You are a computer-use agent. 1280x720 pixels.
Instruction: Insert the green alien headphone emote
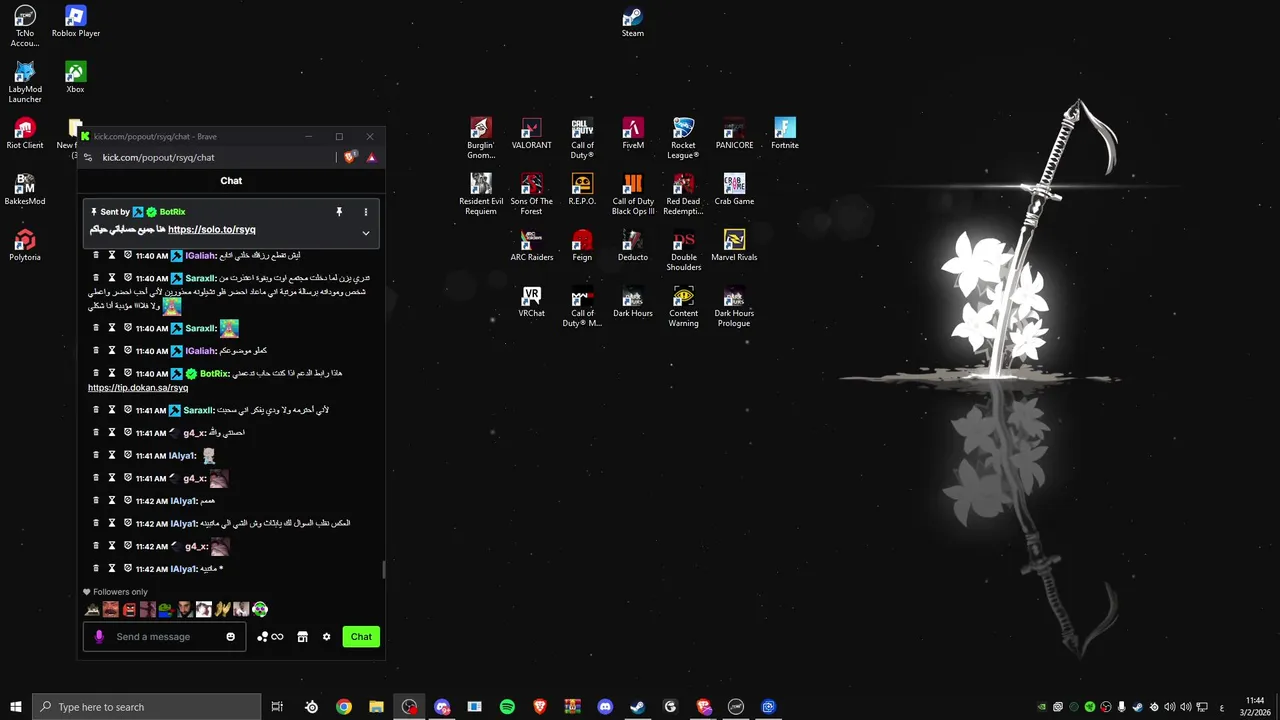(260, 609)
